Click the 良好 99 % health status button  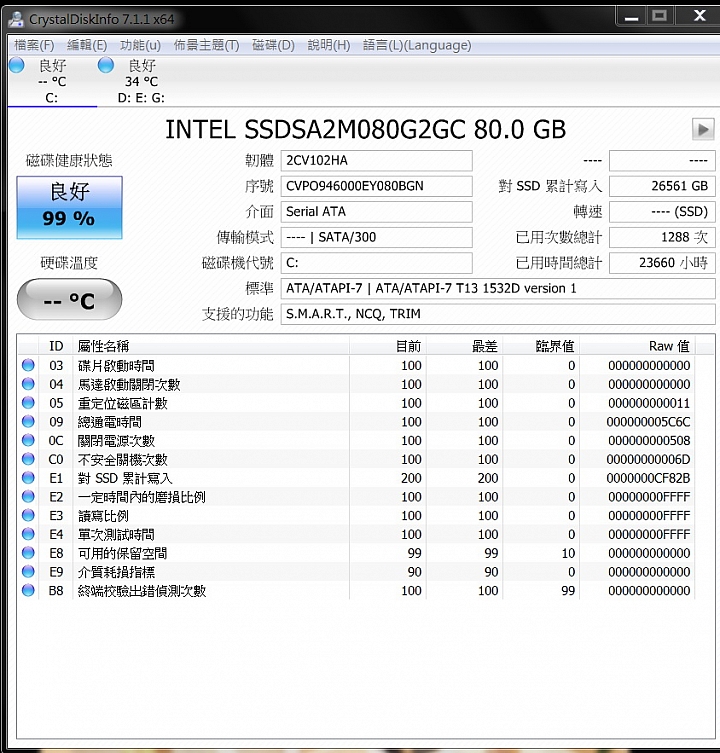click(70, 207)
